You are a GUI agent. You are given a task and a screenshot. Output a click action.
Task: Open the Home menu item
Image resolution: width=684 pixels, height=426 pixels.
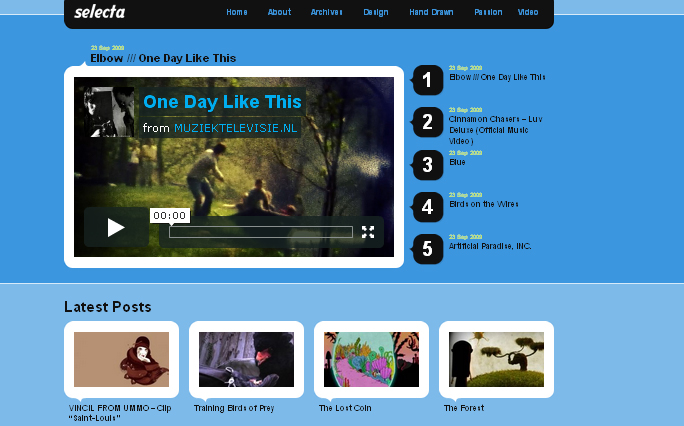coord(237,12)
